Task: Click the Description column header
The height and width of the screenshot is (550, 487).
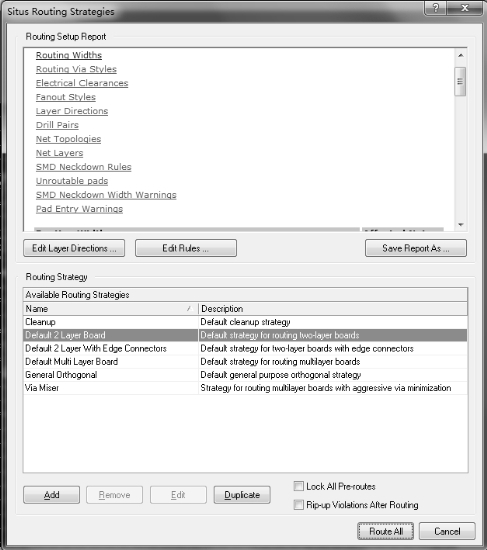Action: coord(333,309)
